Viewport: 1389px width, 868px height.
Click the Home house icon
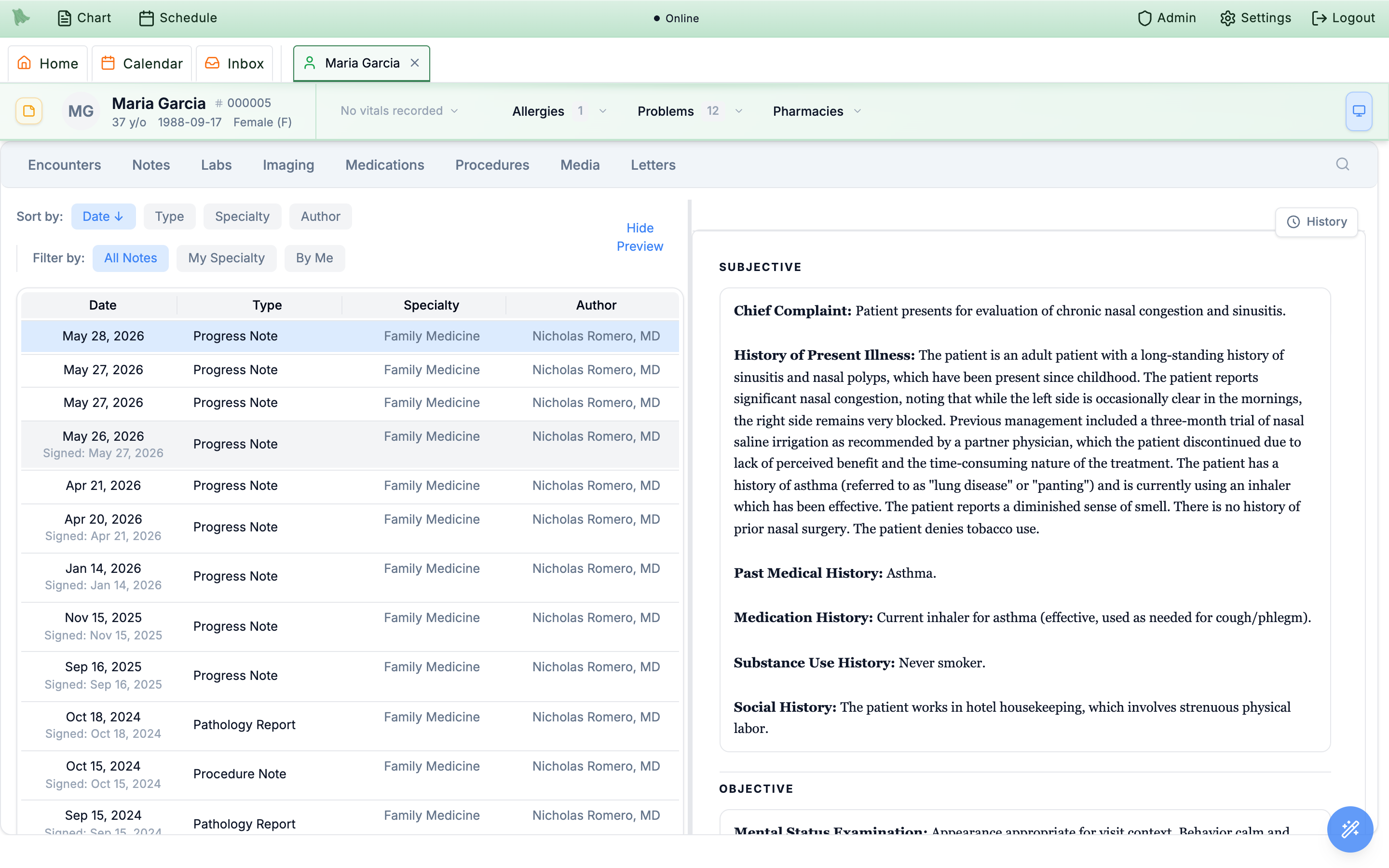click(x=24, y=63)
